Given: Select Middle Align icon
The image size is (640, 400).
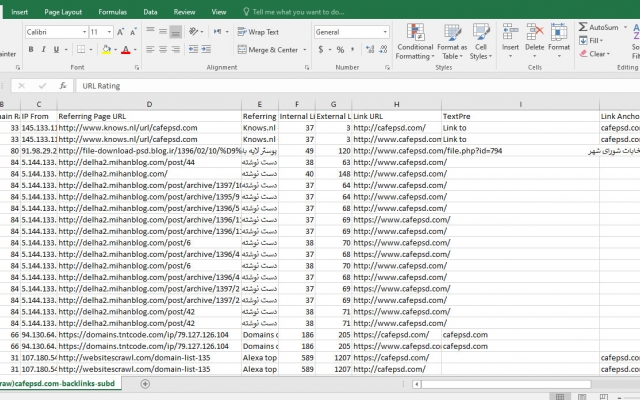Looking at the screenshot, I should coord(163,31).
